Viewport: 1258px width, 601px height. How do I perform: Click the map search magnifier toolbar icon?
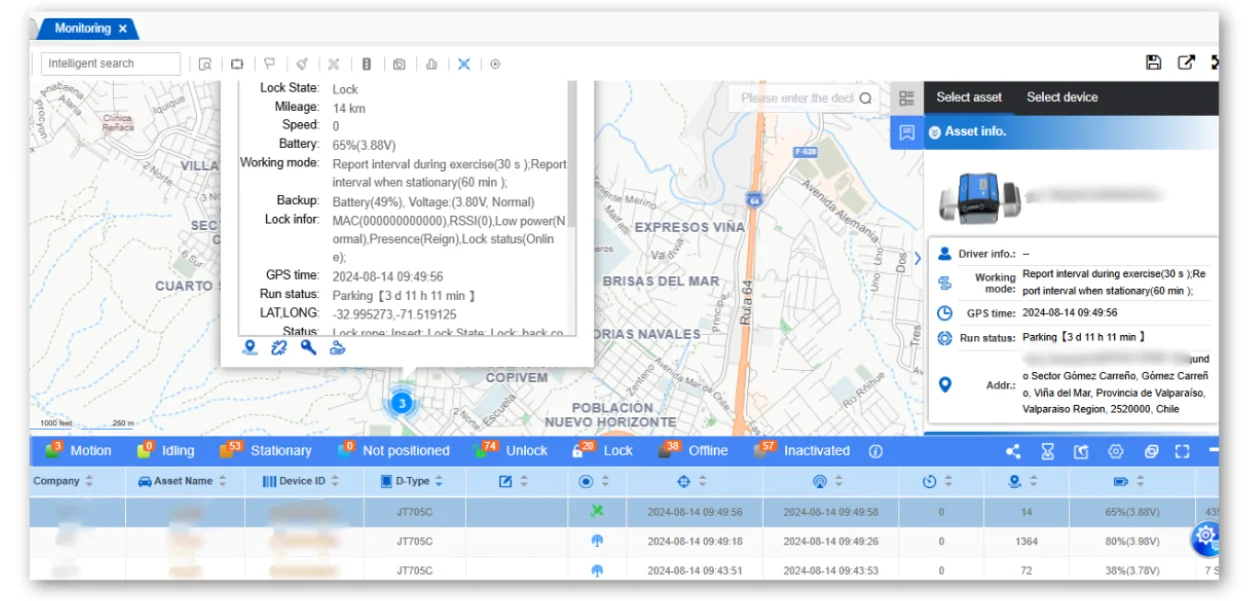(205, 64)
